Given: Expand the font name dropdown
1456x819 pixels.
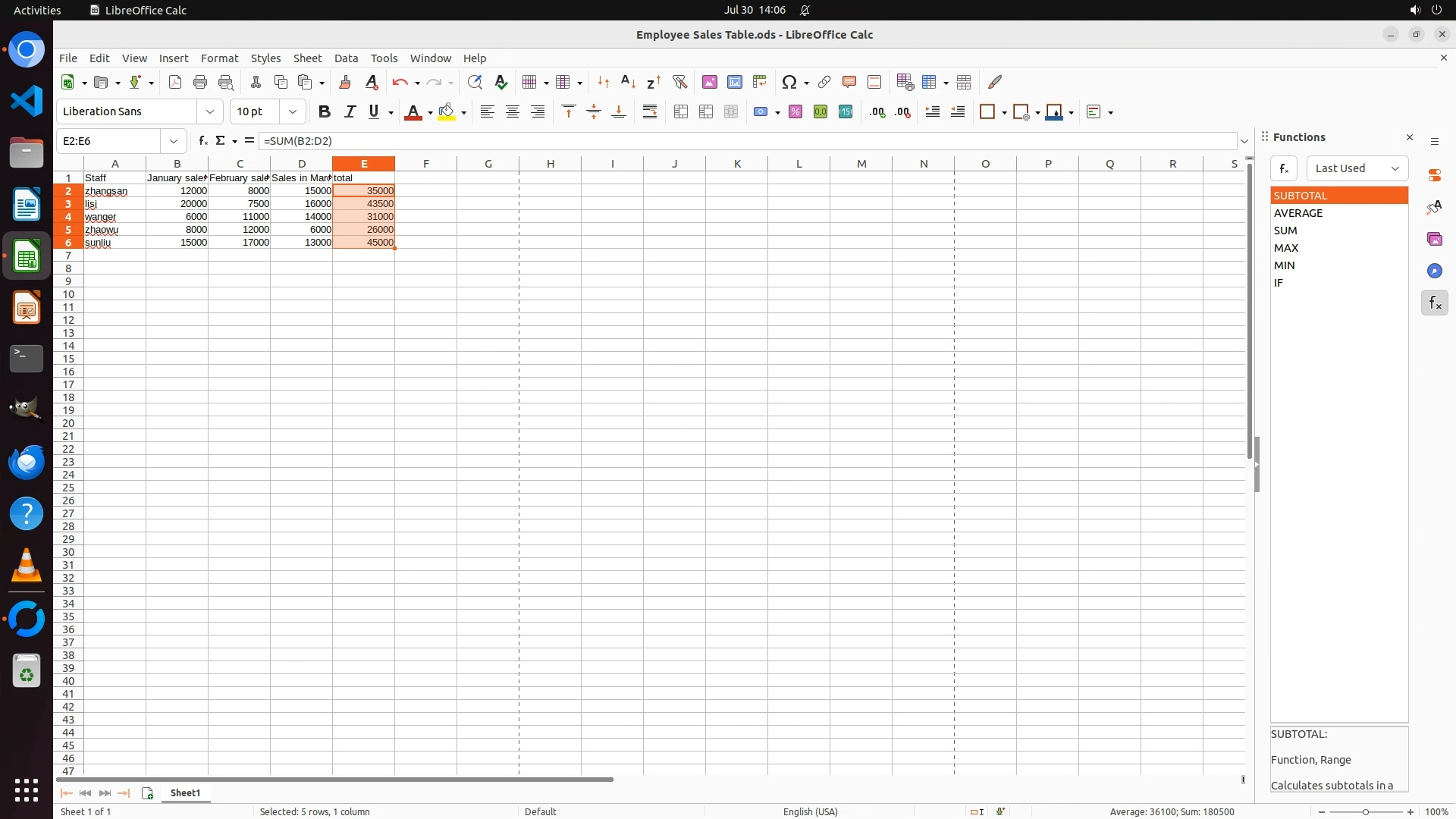Looking at the screenshot, I should pyautogui.click(x=210, y=112).
